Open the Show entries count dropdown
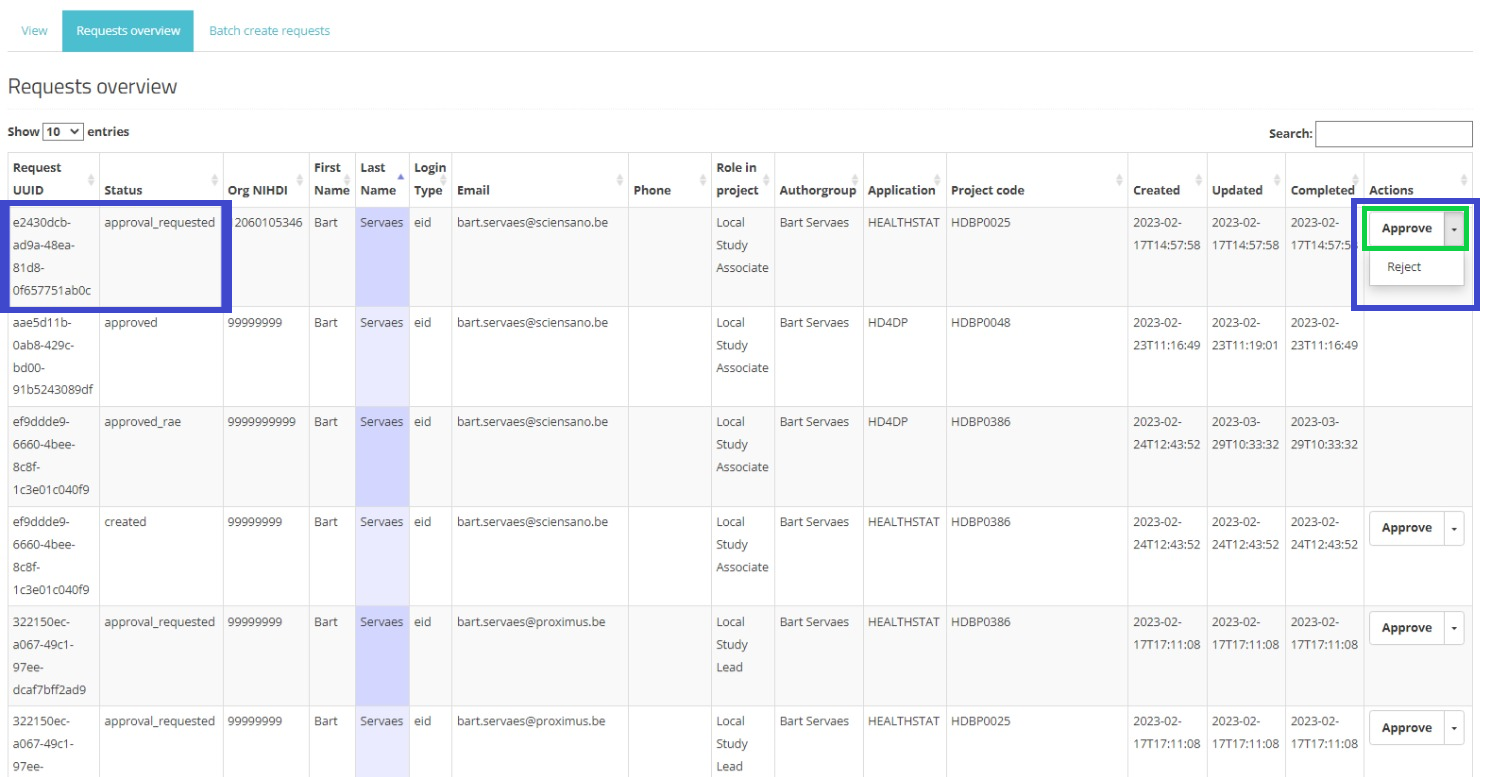 point(63,132)
